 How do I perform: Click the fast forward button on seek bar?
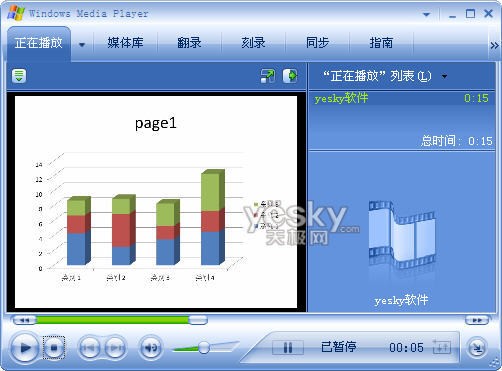477,320
